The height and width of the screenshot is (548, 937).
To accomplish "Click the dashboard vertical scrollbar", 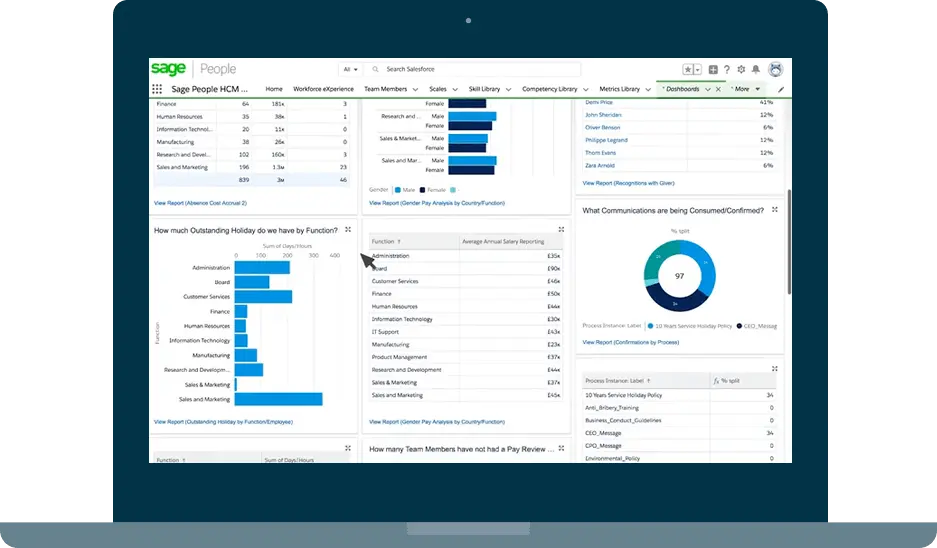I will click(789, 242).
